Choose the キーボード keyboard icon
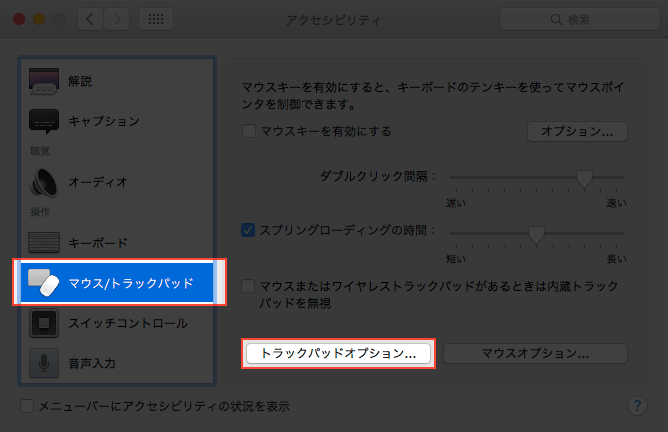Screen dimensions: 668x432 [44, 242]
